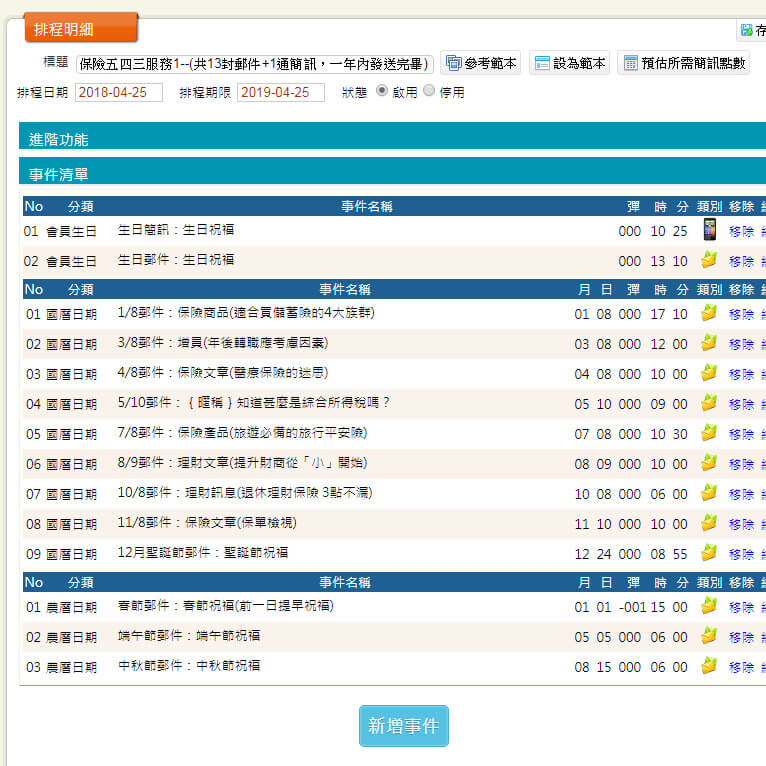Click event name 端午節郵件：端午節祝福
Viewport: 766px width, 766px height.
coord(189,636)
